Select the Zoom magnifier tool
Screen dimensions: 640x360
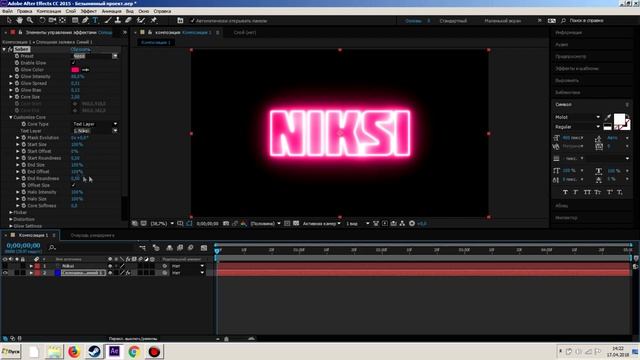click(x=30, y=20)
